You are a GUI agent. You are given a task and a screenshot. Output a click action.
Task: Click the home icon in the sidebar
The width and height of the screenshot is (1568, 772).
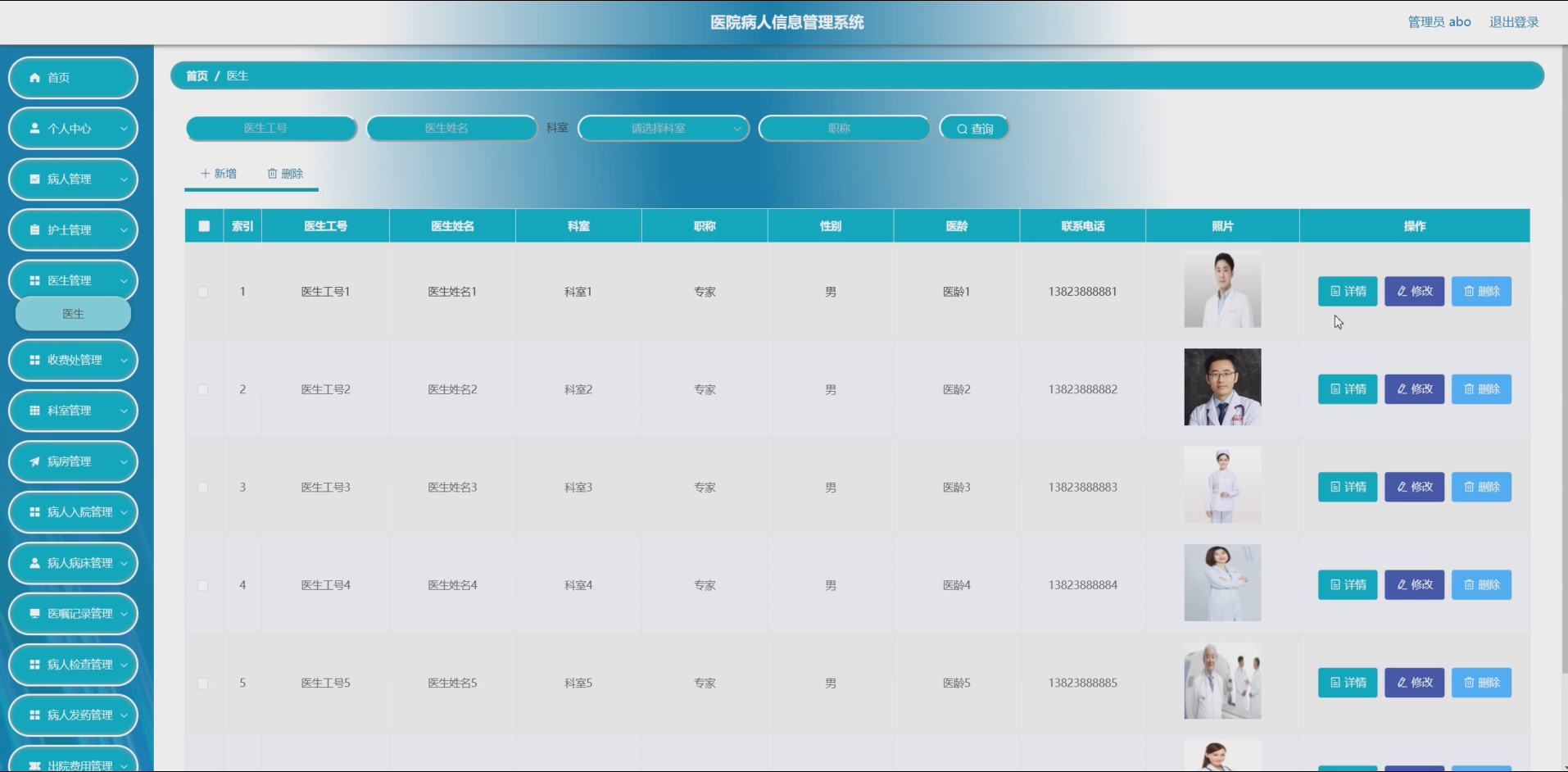pos(34,78)
